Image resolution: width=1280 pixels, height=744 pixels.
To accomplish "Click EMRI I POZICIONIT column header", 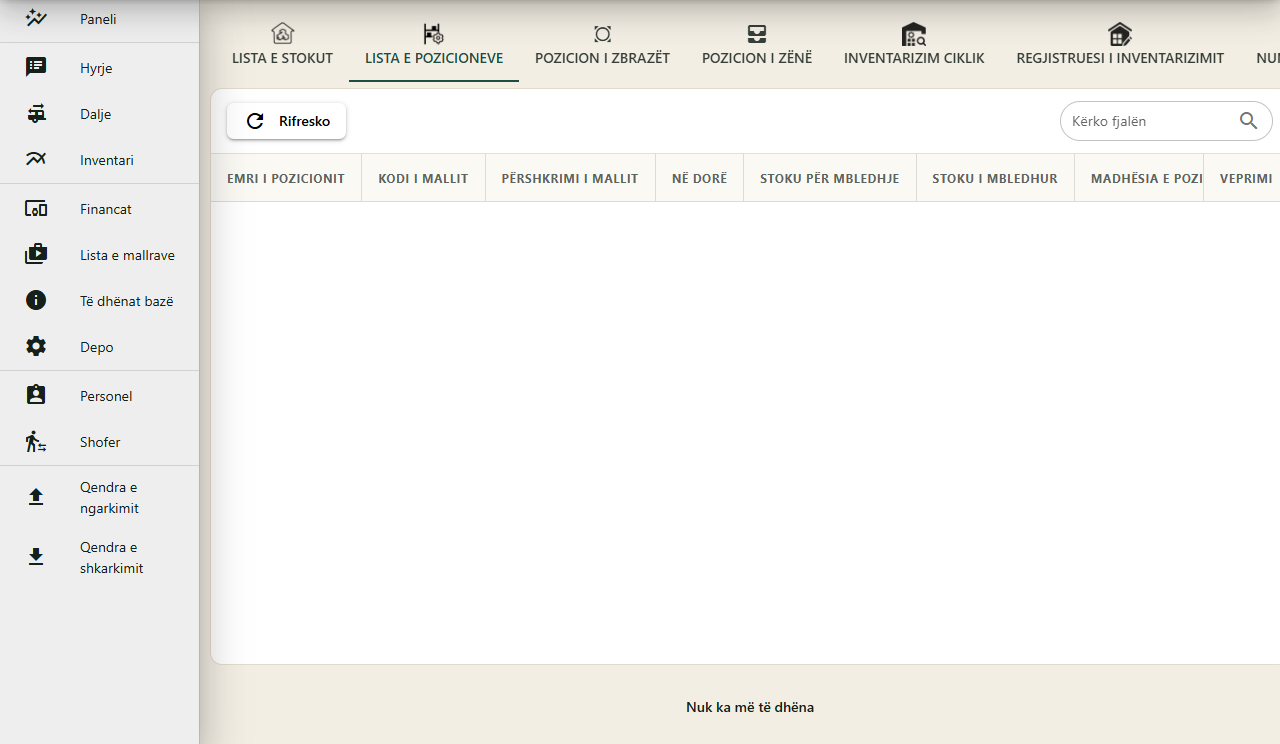I will 286,178.
